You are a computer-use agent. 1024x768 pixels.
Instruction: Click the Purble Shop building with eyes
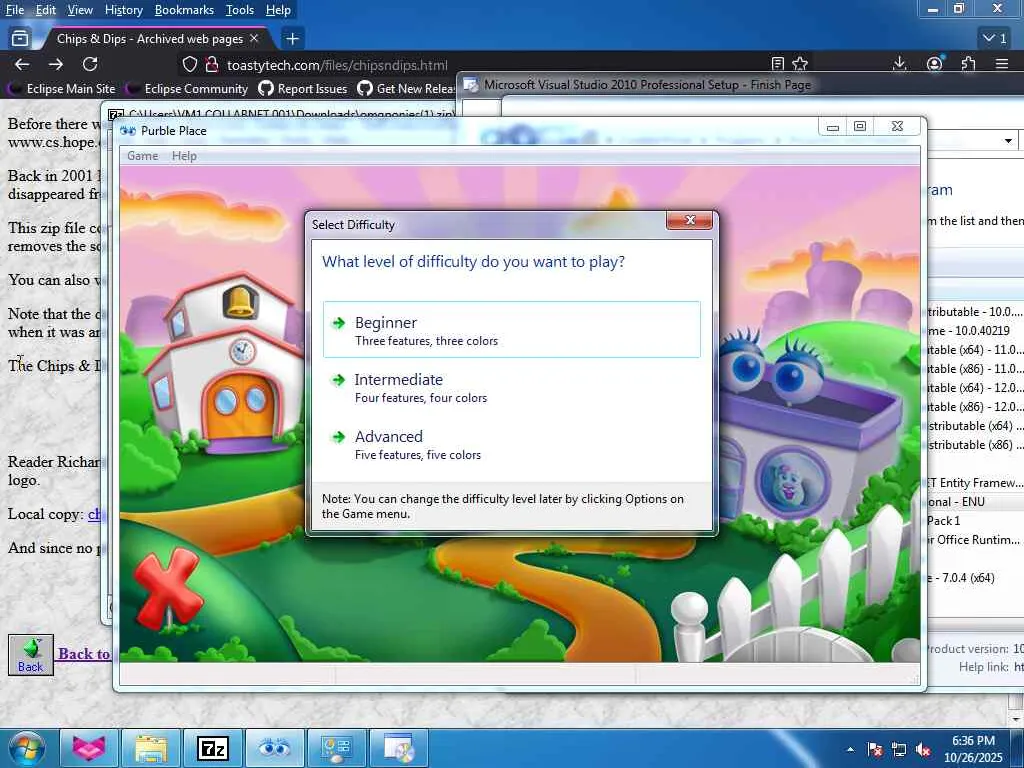point(810,431)
